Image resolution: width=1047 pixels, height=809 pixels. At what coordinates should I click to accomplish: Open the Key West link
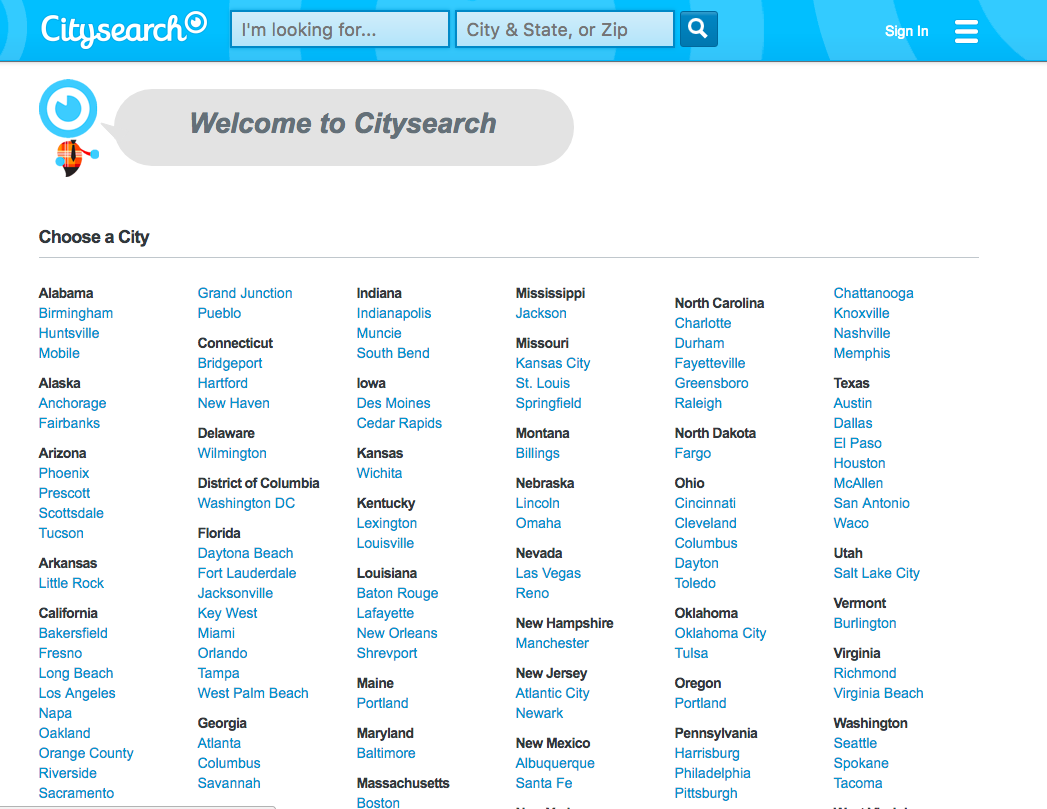(227, 613)
